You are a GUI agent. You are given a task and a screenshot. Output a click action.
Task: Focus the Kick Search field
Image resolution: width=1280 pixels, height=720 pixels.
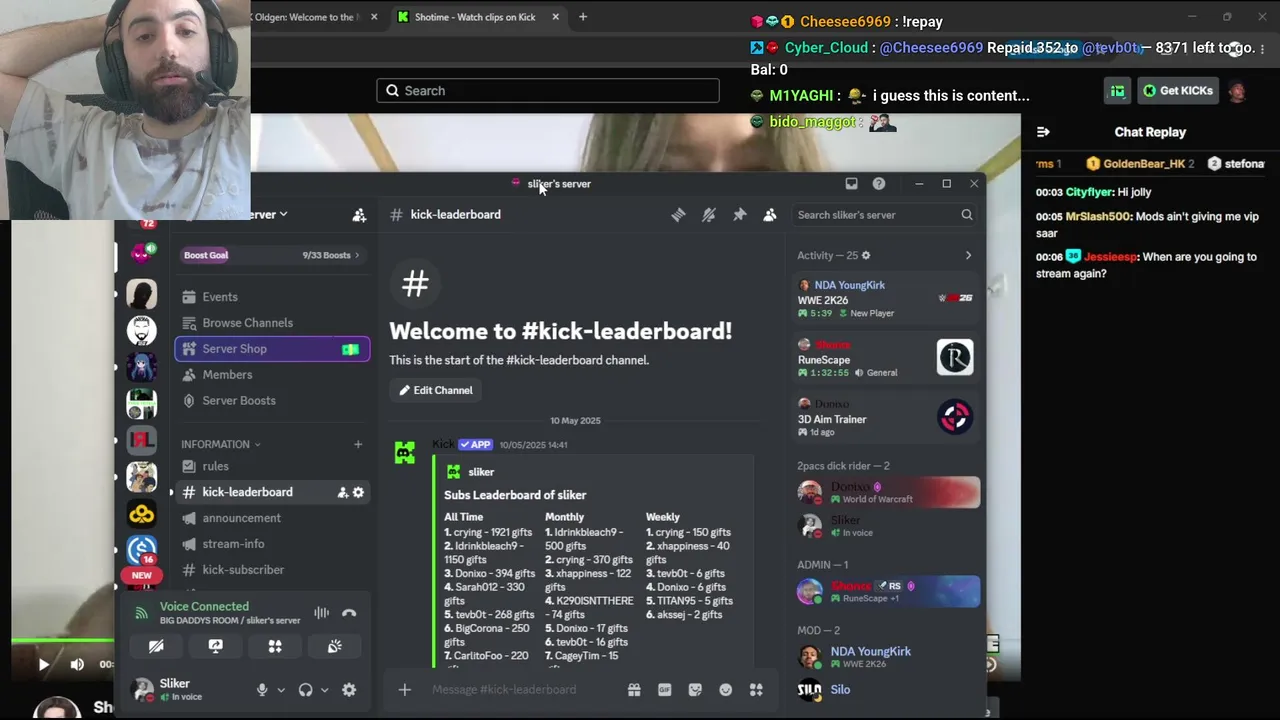pos(548,91)
